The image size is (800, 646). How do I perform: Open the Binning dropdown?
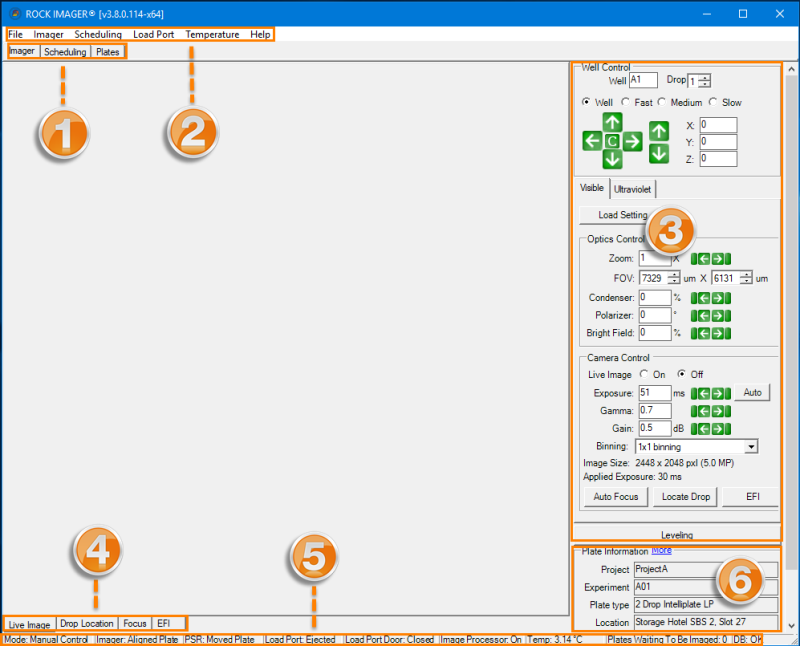pyautogui.click(x=751, y=446)
